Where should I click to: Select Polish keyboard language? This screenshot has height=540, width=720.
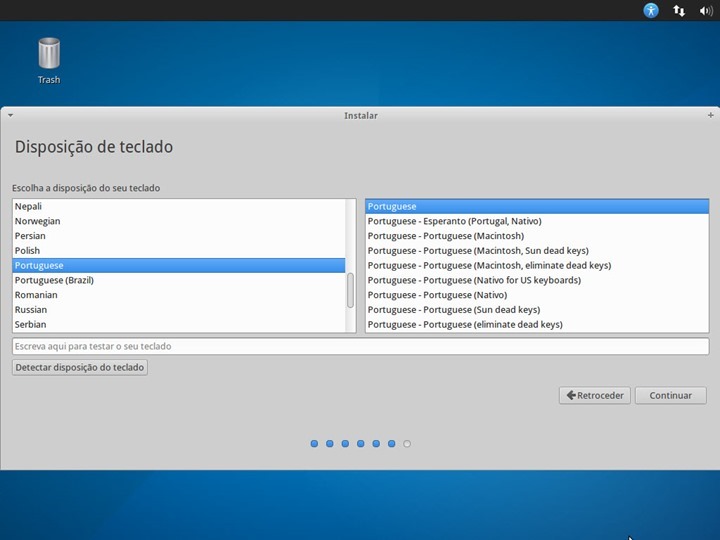(x=179, y=250)
